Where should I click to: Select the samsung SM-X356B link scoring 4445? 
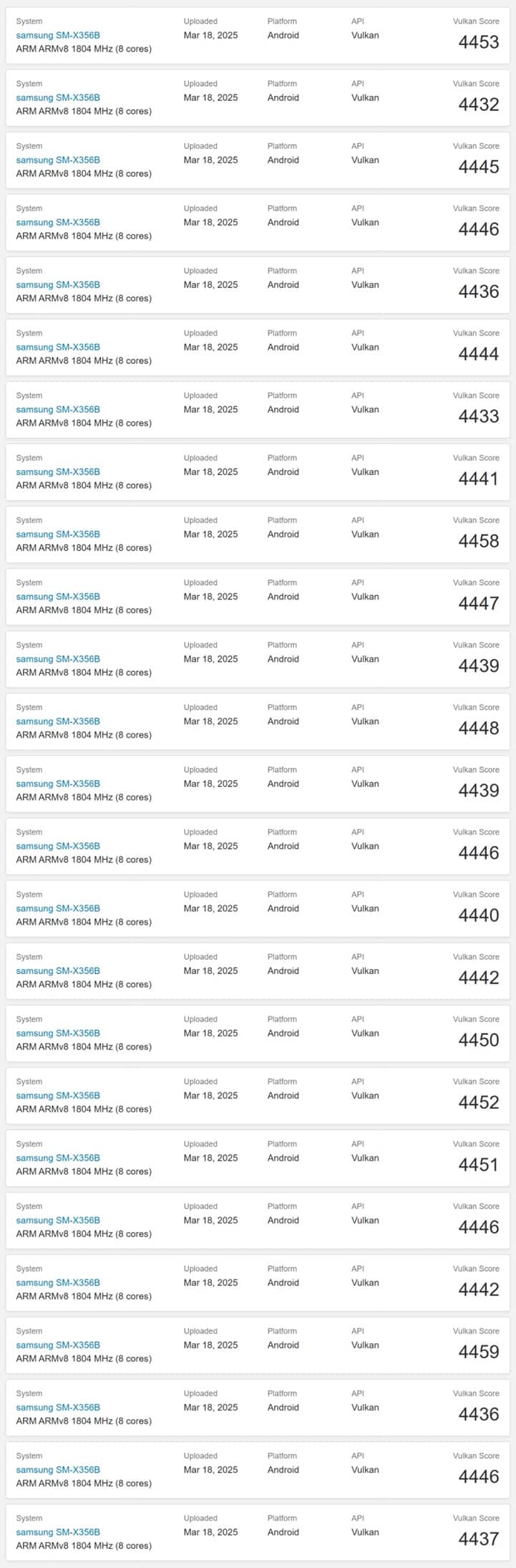coord(58,160)
